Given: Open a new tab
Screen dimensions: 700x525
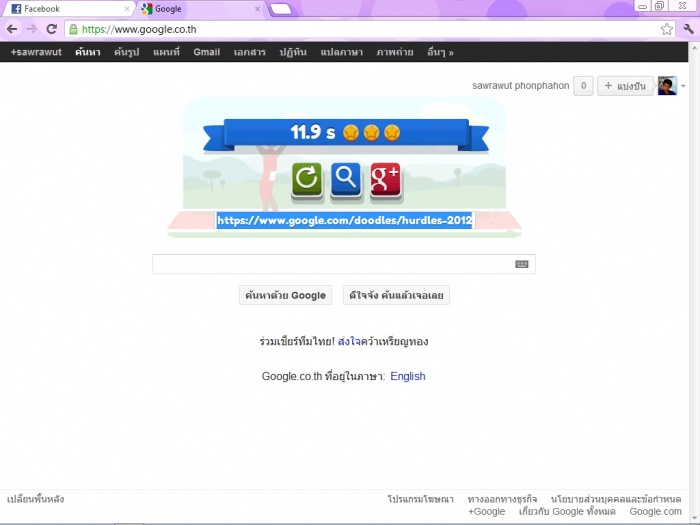Looking at the screenshot, I should [x=281, y=9].
